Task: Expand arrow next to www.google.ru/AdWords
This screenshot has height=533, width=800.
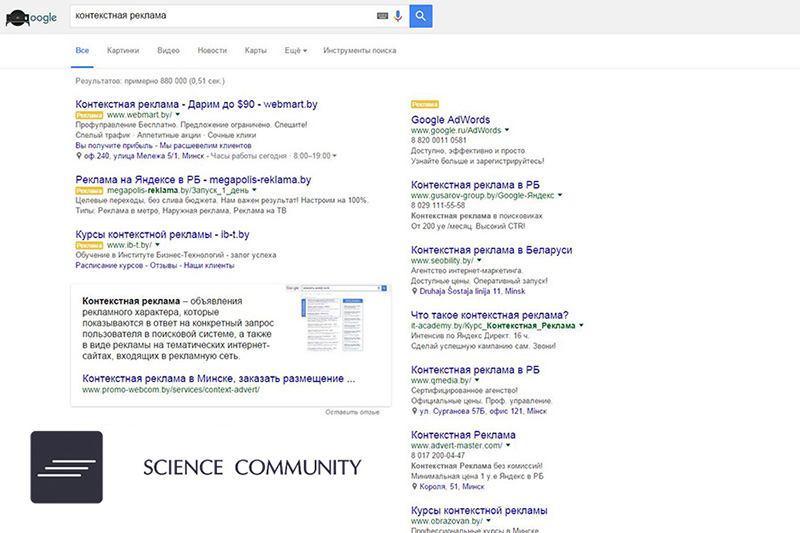Action: (507, 130)
